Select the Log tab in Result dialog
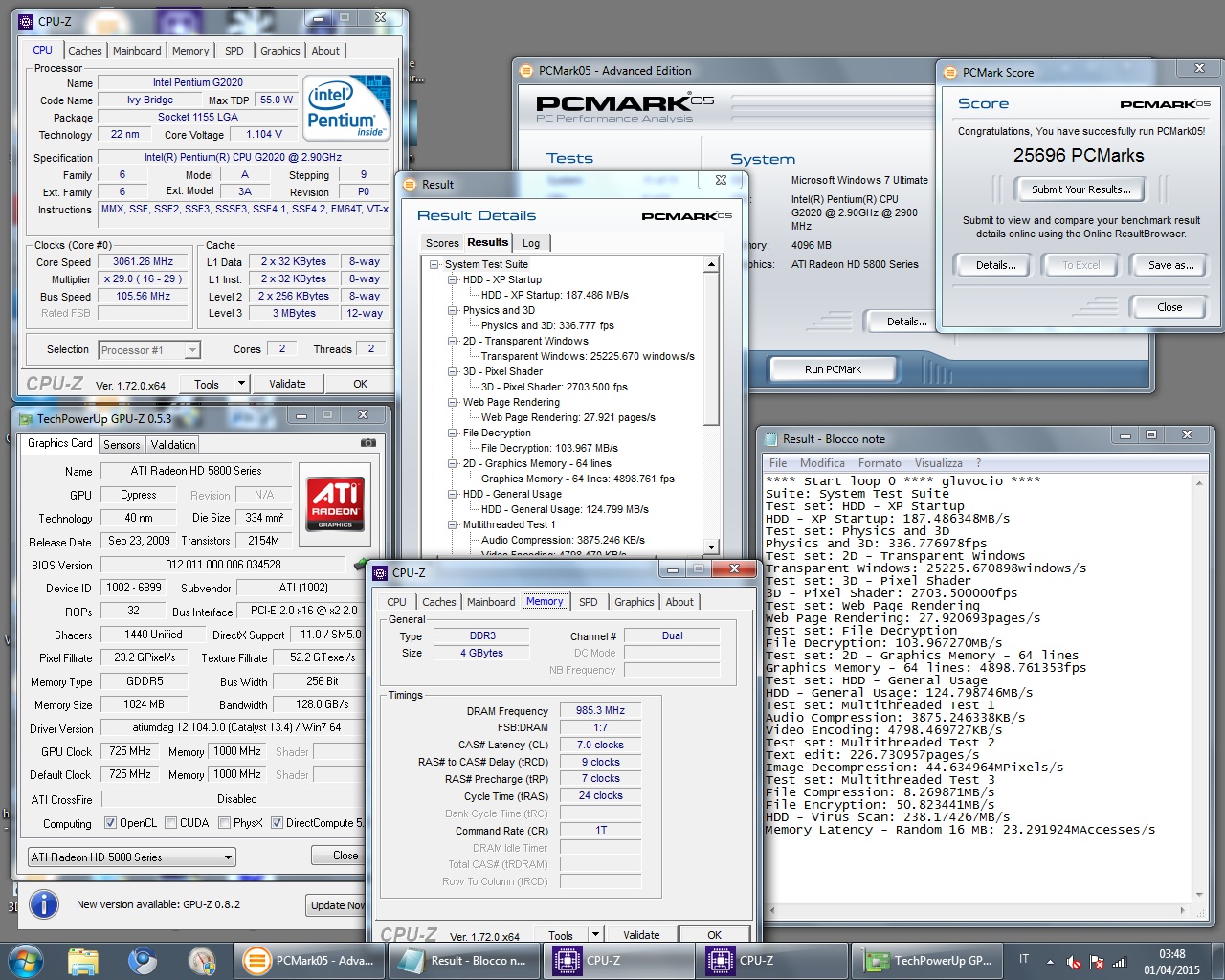The image size is (1225, 980). [531, 243]
